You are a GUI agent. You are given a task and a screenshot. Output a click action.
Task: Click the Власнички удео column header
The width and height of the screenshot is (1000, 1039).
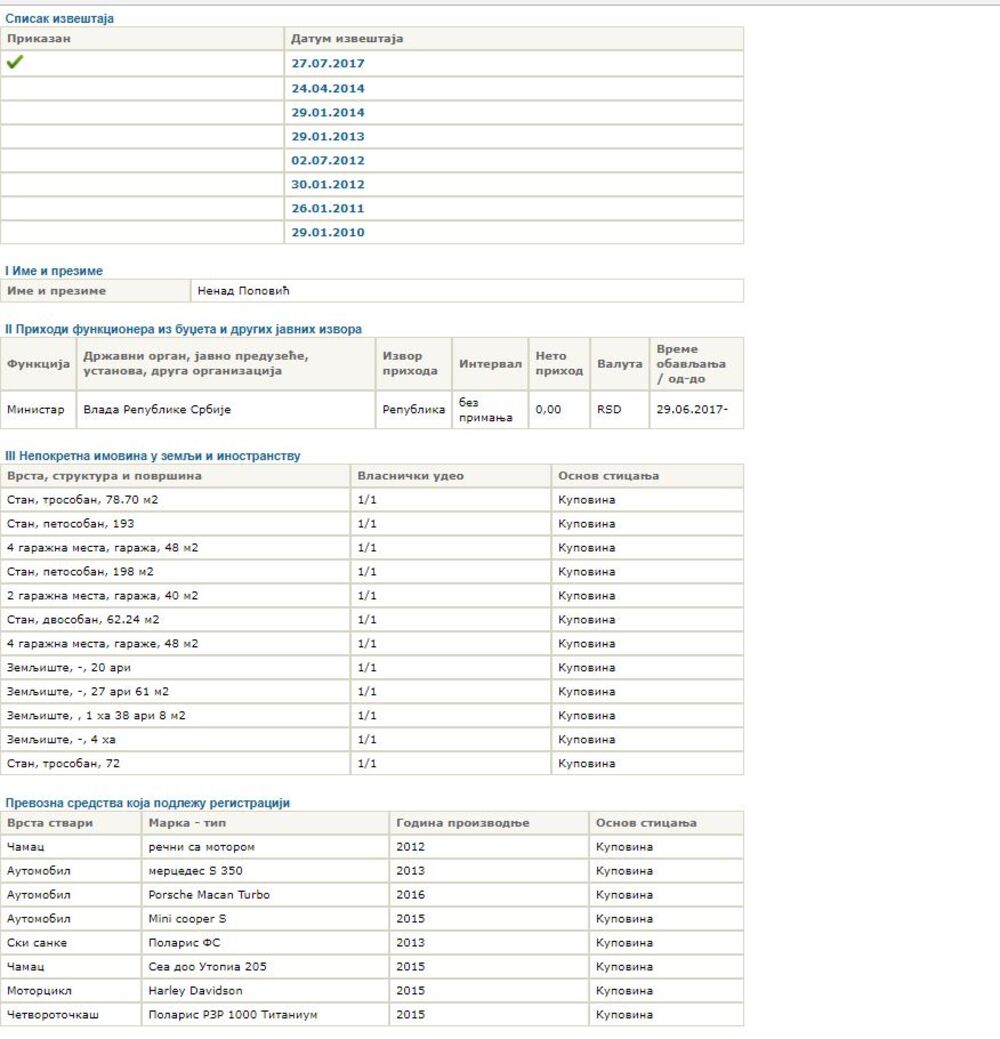[x=410, y=475]
